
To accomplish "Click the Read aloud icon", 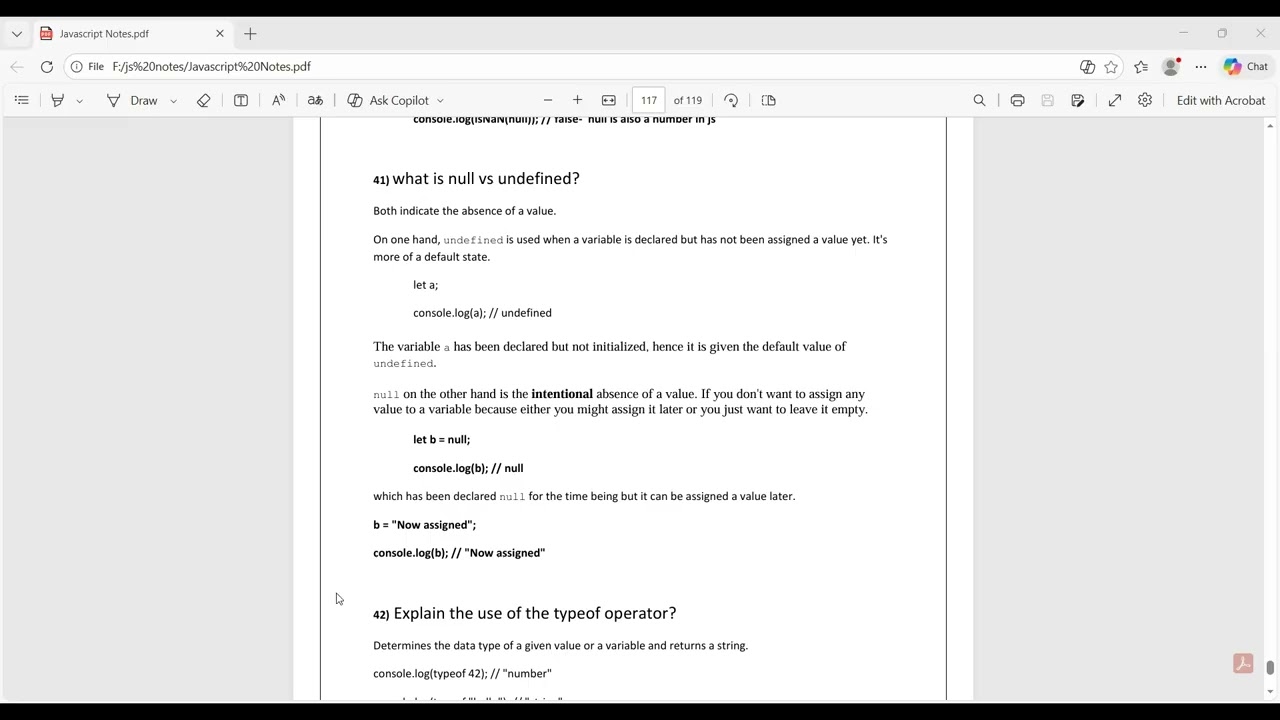I will 278,100.
